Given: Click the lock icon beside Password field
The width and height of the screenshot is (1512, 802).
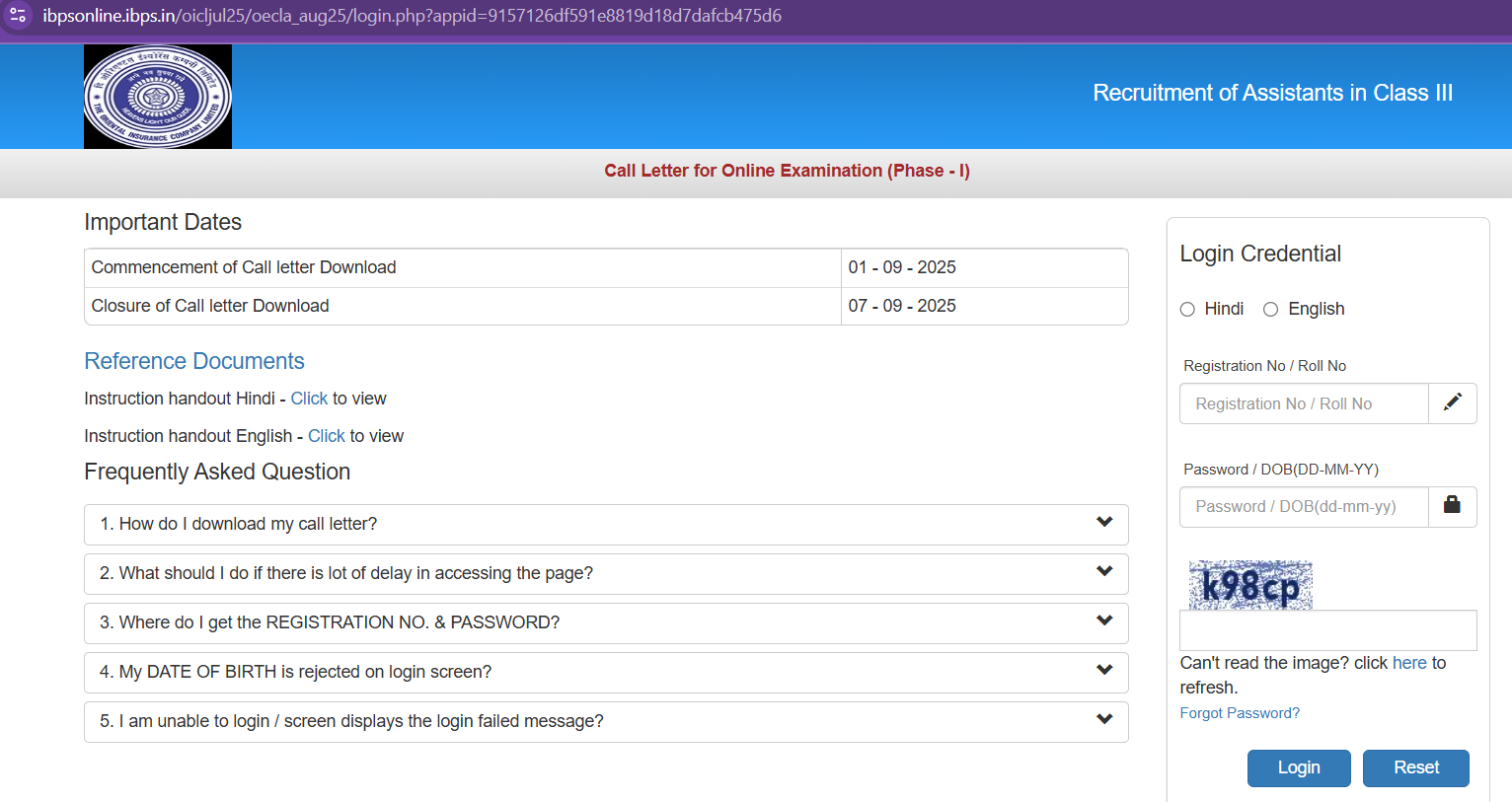Looking at the screenshot, I should point(1452,505).
